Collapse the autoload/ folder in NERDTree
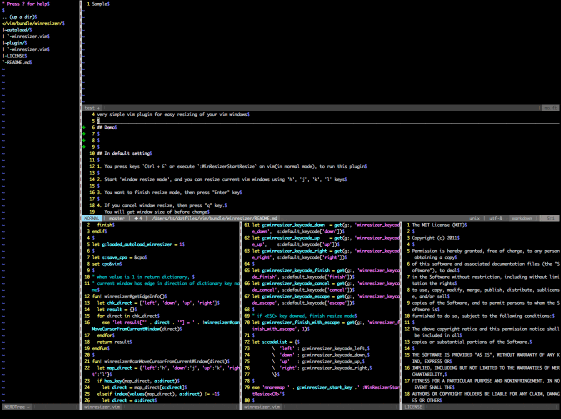Viewport: 561px width, 419px height. pyautogui.click(x=17, y=30)
